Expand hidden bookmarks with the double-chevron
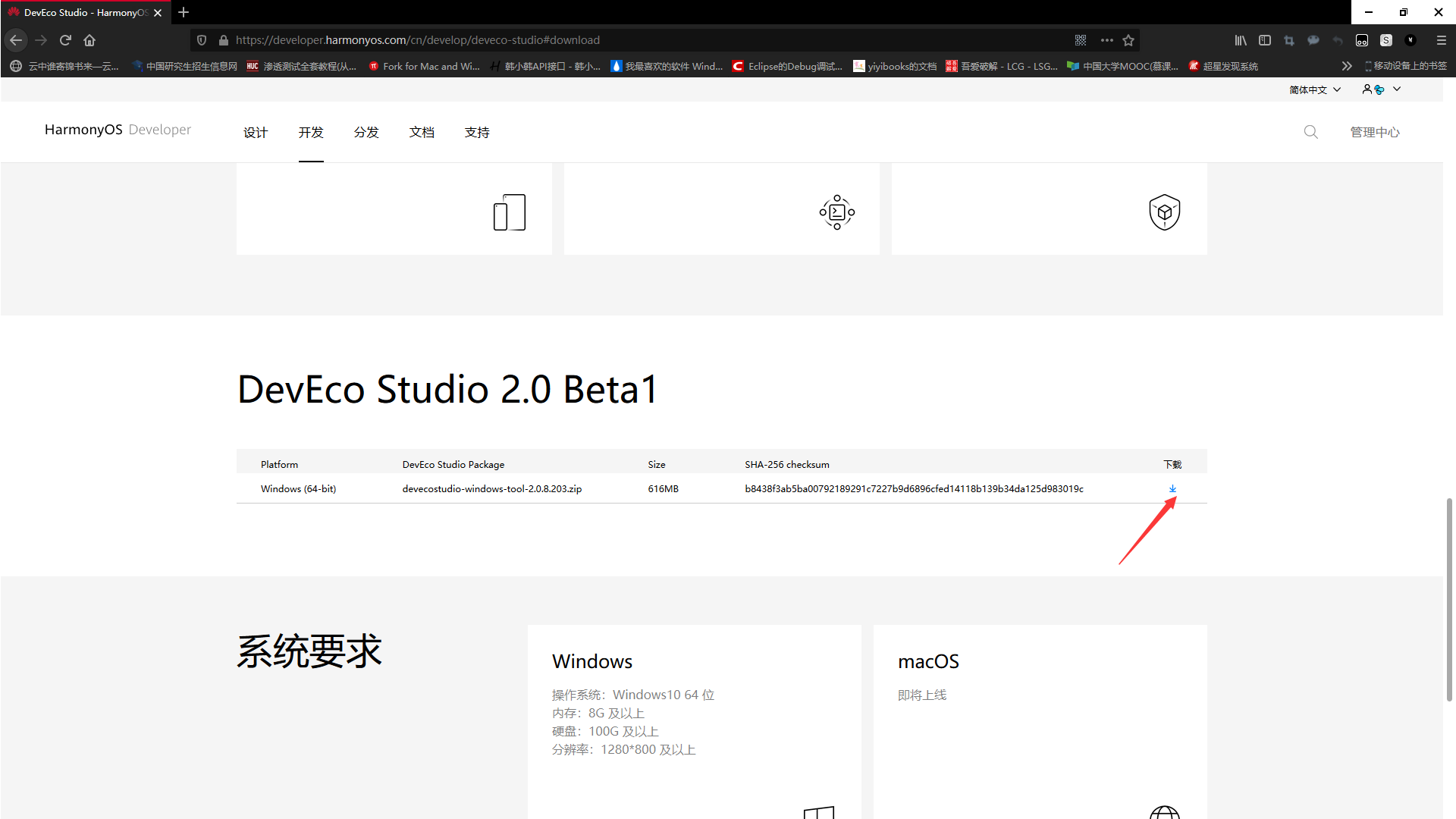 [x=1347, y=66]
